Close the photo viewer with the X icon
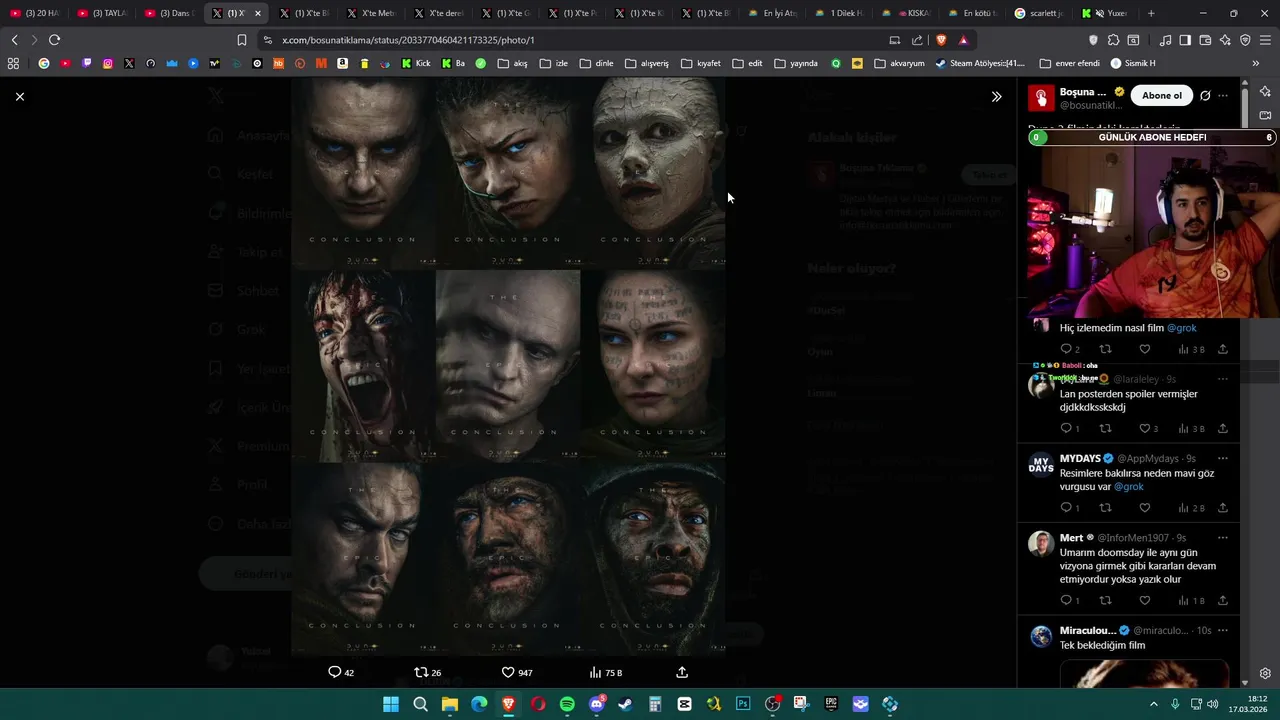Image resolution: width=1280 pixels, height=720 pixels. click(x=20, y=96)
